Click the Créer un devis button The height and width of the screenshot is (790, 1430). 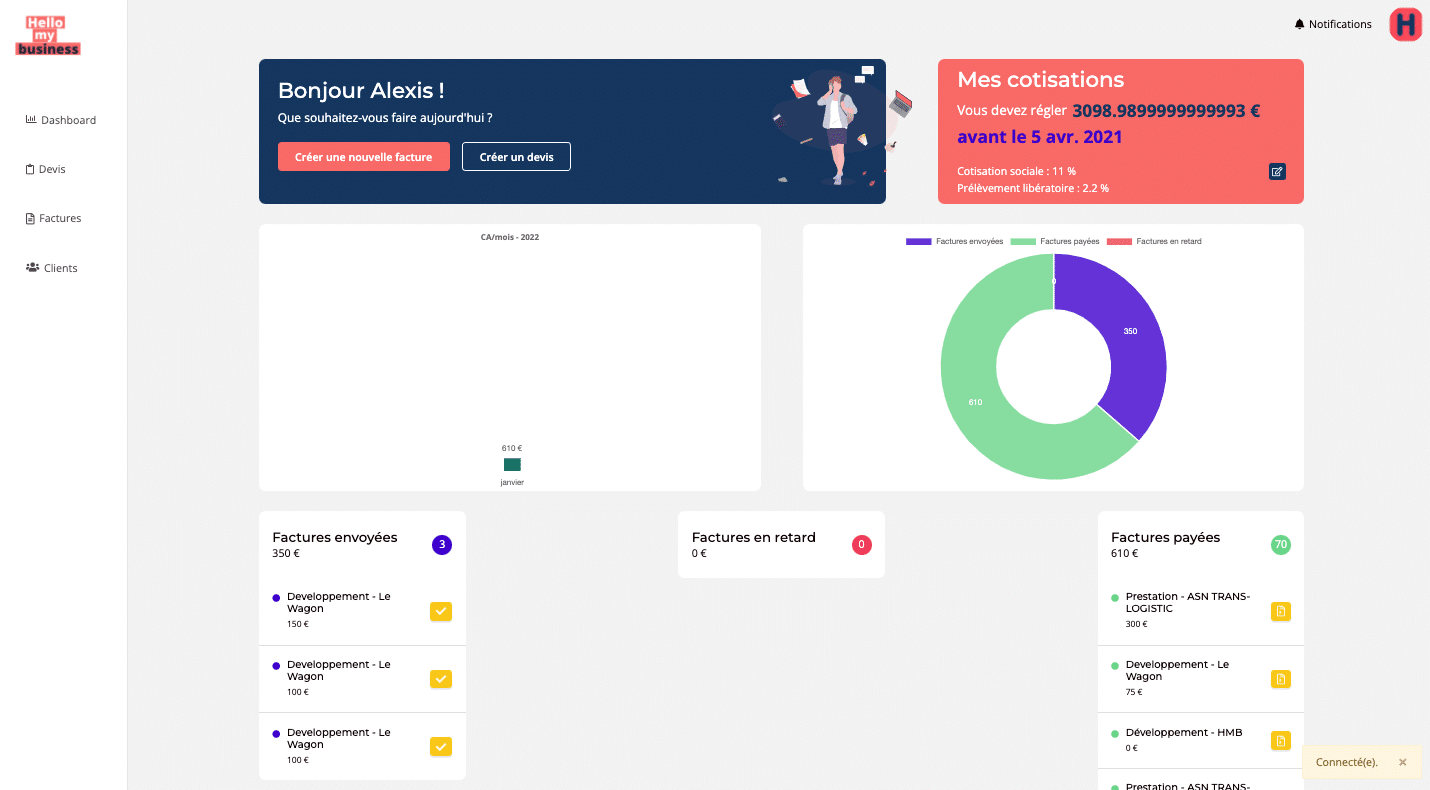[x=516, y=157]
